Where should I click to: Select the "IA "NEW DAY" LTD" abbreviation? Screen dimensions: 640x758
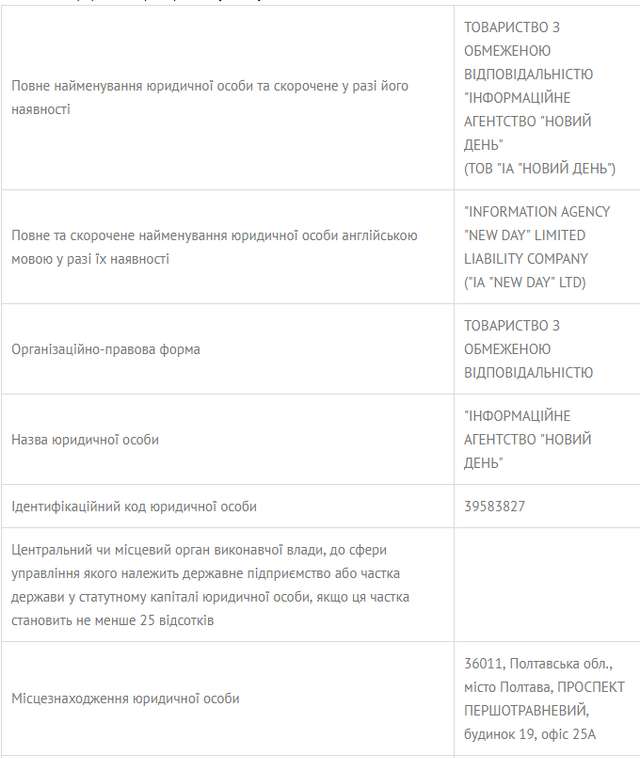[x=525, y=282]
